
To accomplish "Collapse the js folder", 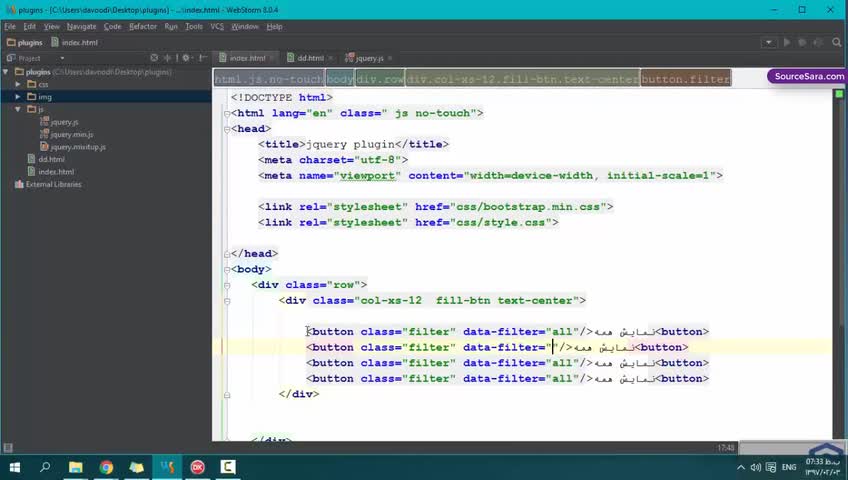I will [x=18, y=109].
